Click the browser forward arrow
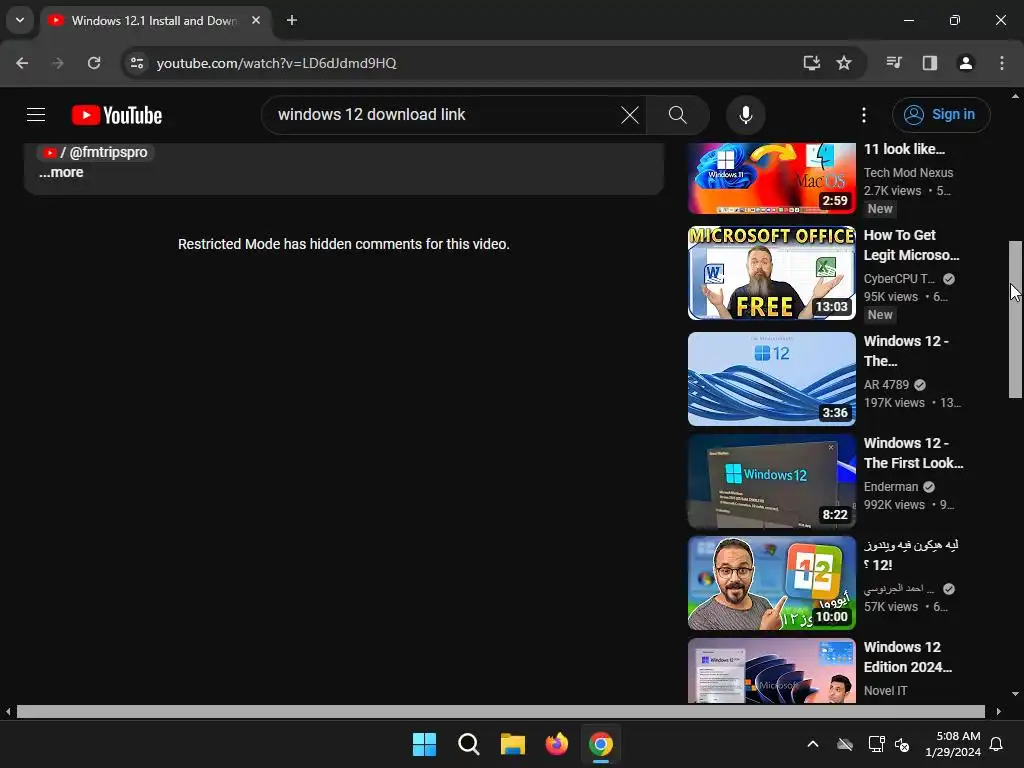Image resolution: width=1024 pixels, height=768 pixels. click(58, 63)
